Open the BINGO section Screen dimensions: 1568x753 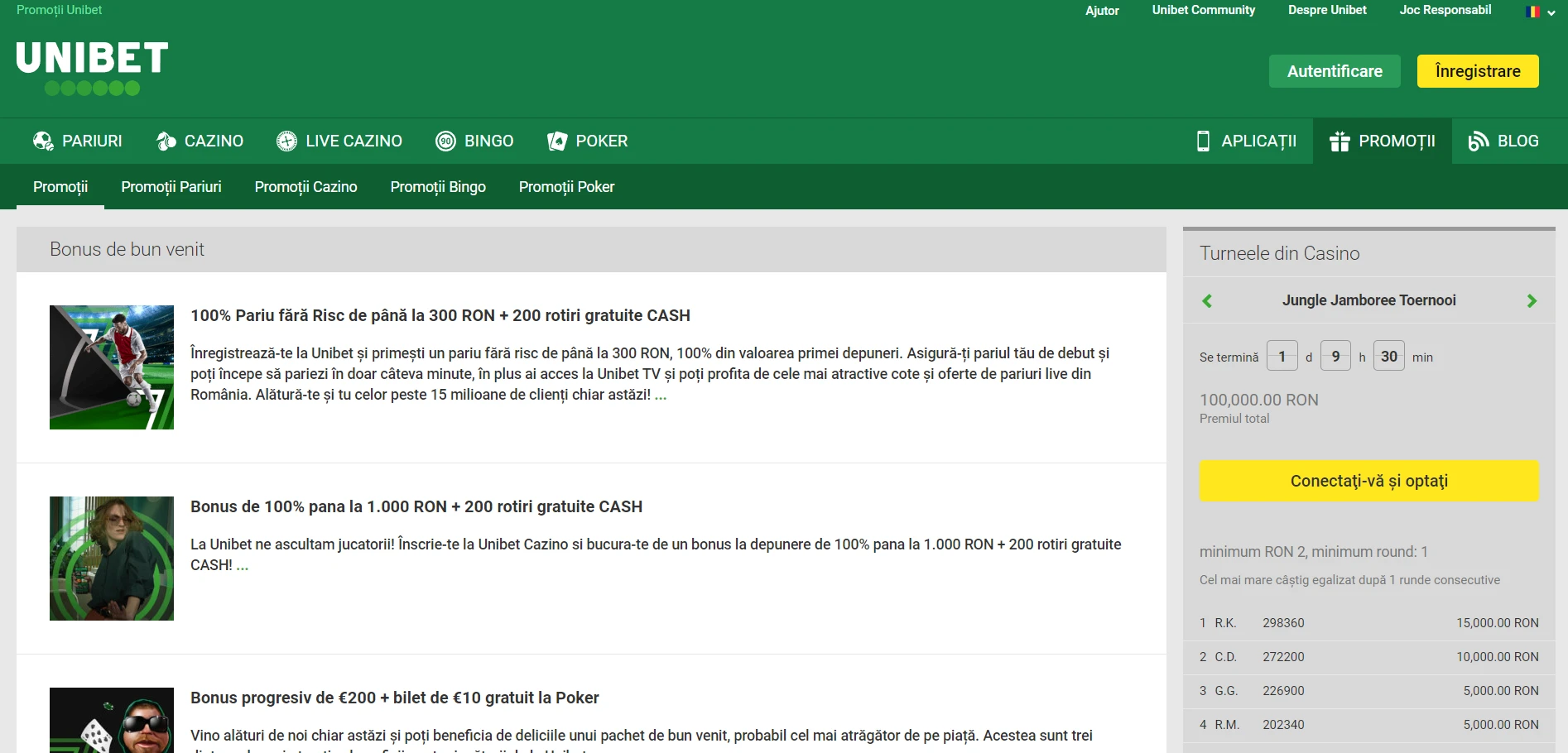tap(474, 141)
